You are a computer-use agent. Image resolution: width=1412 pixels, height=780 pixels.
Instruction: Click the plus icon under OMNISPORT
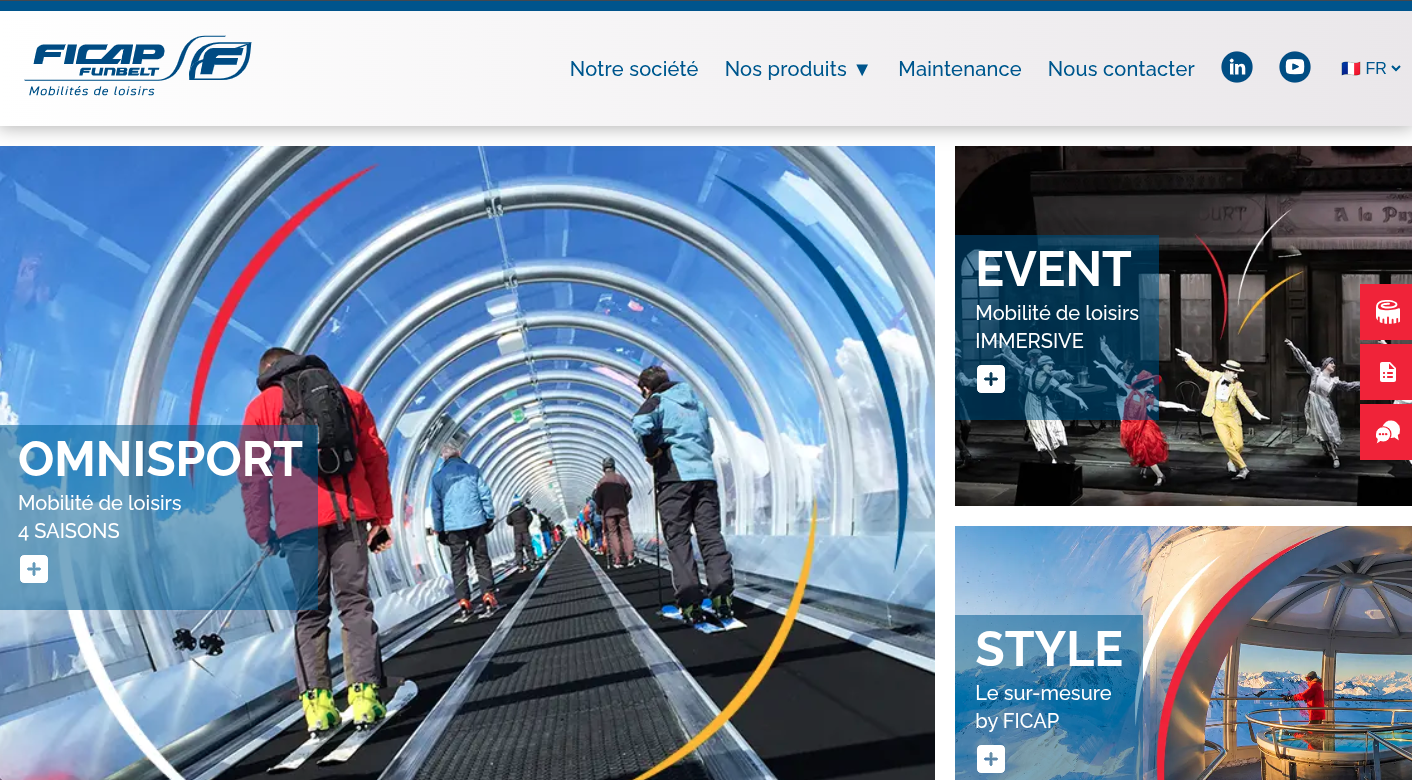pos(34,569)
